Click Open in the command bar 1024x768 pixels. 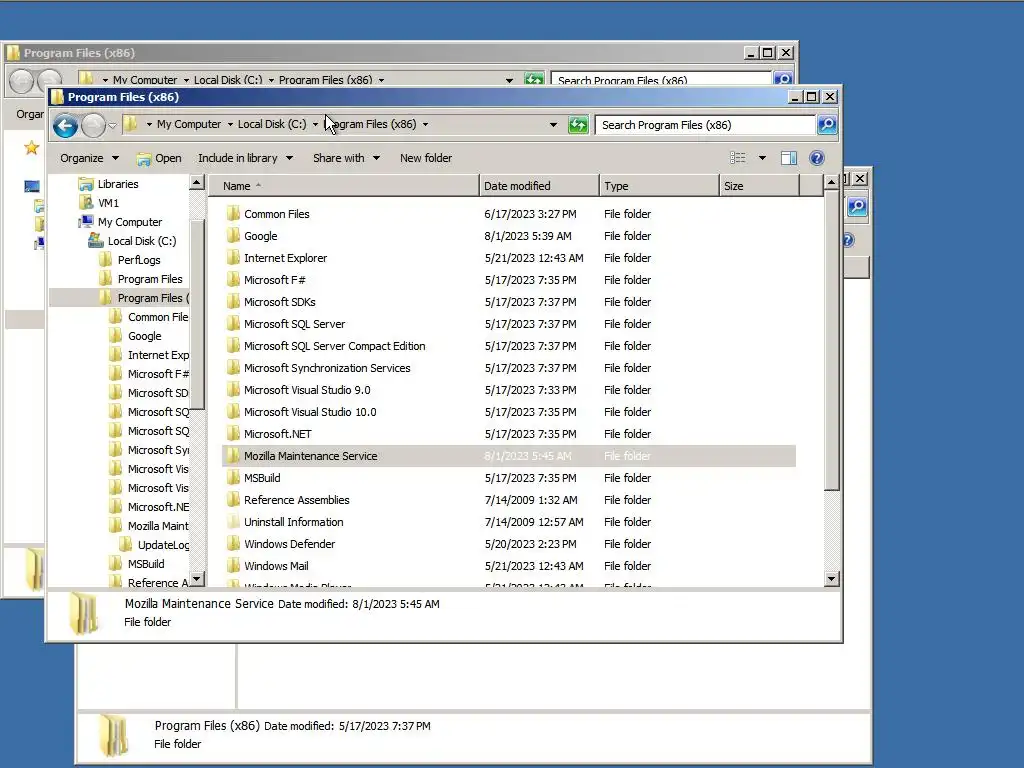click(159, 158)
